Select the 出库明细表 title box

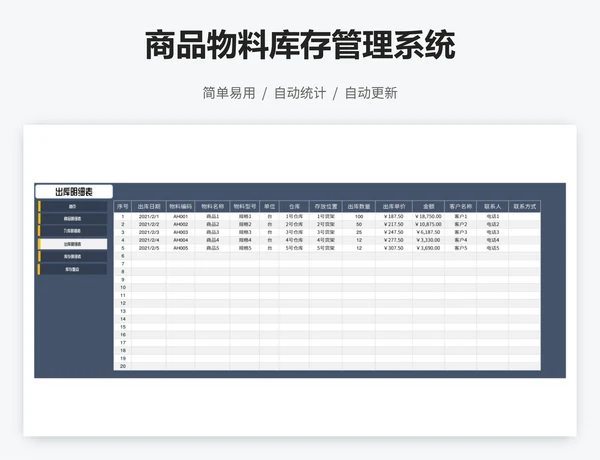coord(74,192)
